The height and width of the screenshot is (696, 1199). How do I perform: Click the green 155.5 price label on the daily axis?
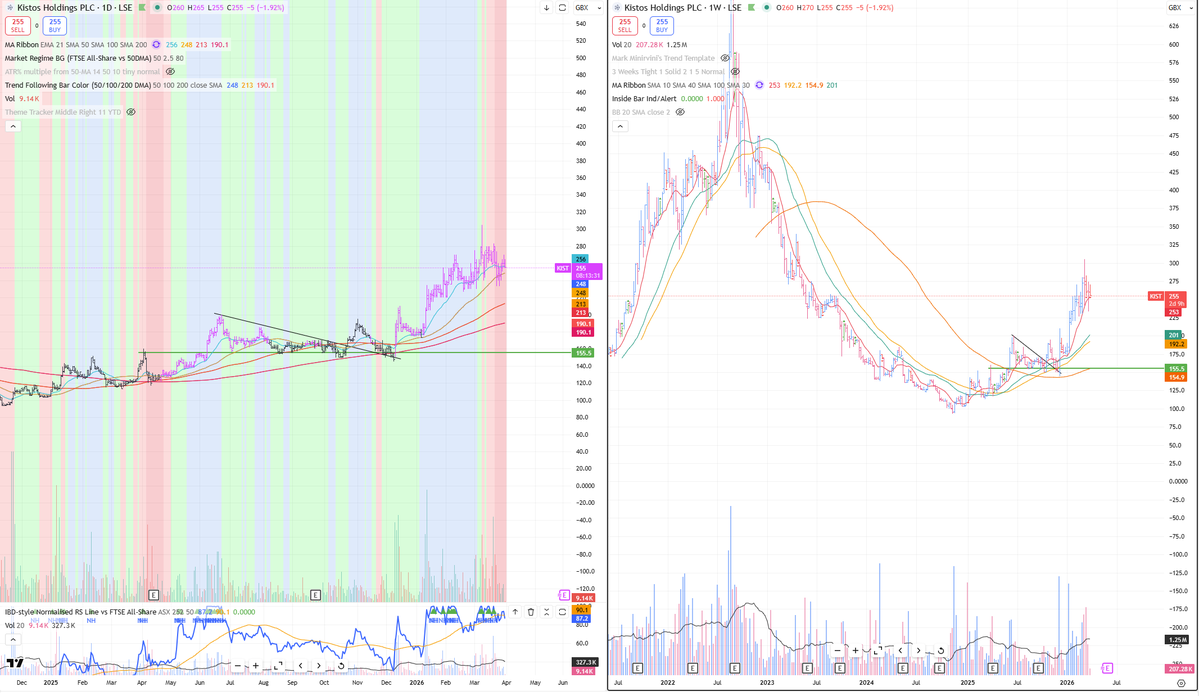[583, 353]
